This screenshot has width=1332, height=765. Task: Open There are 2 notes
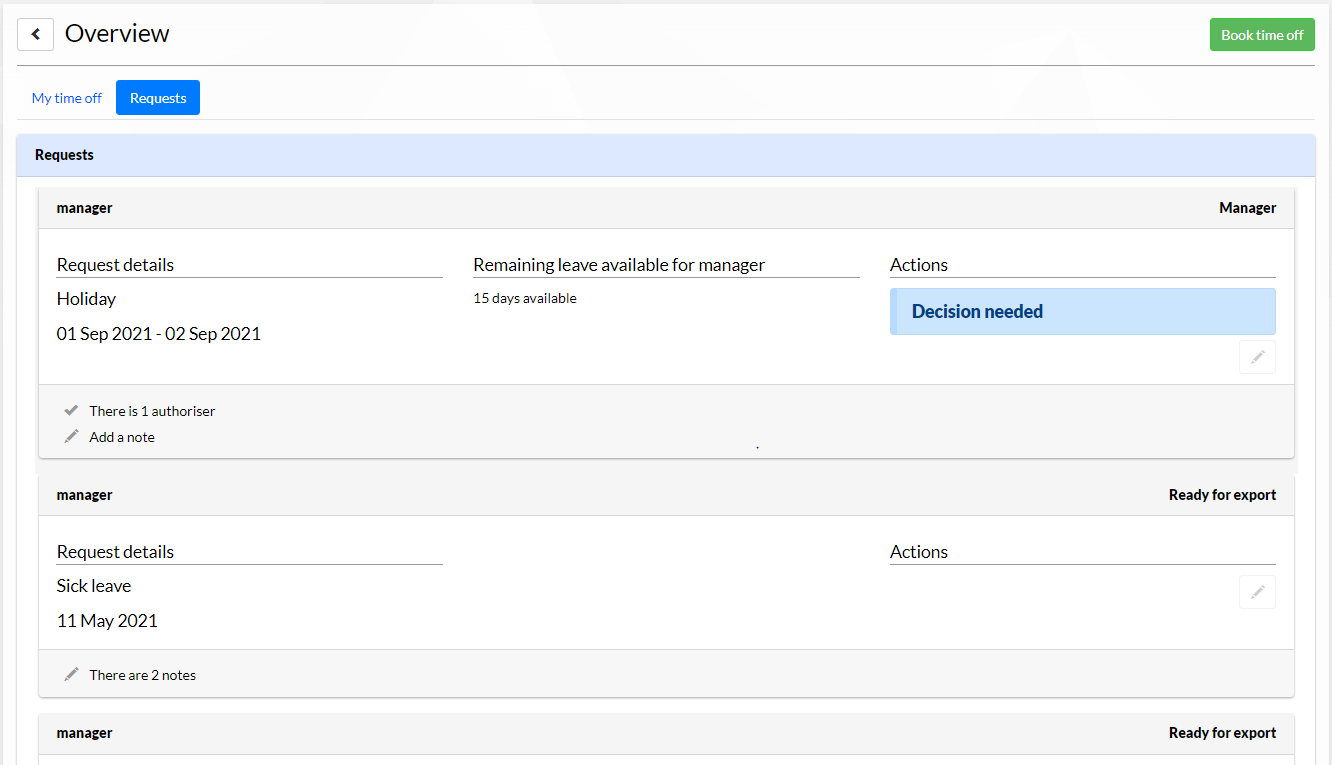142,675
